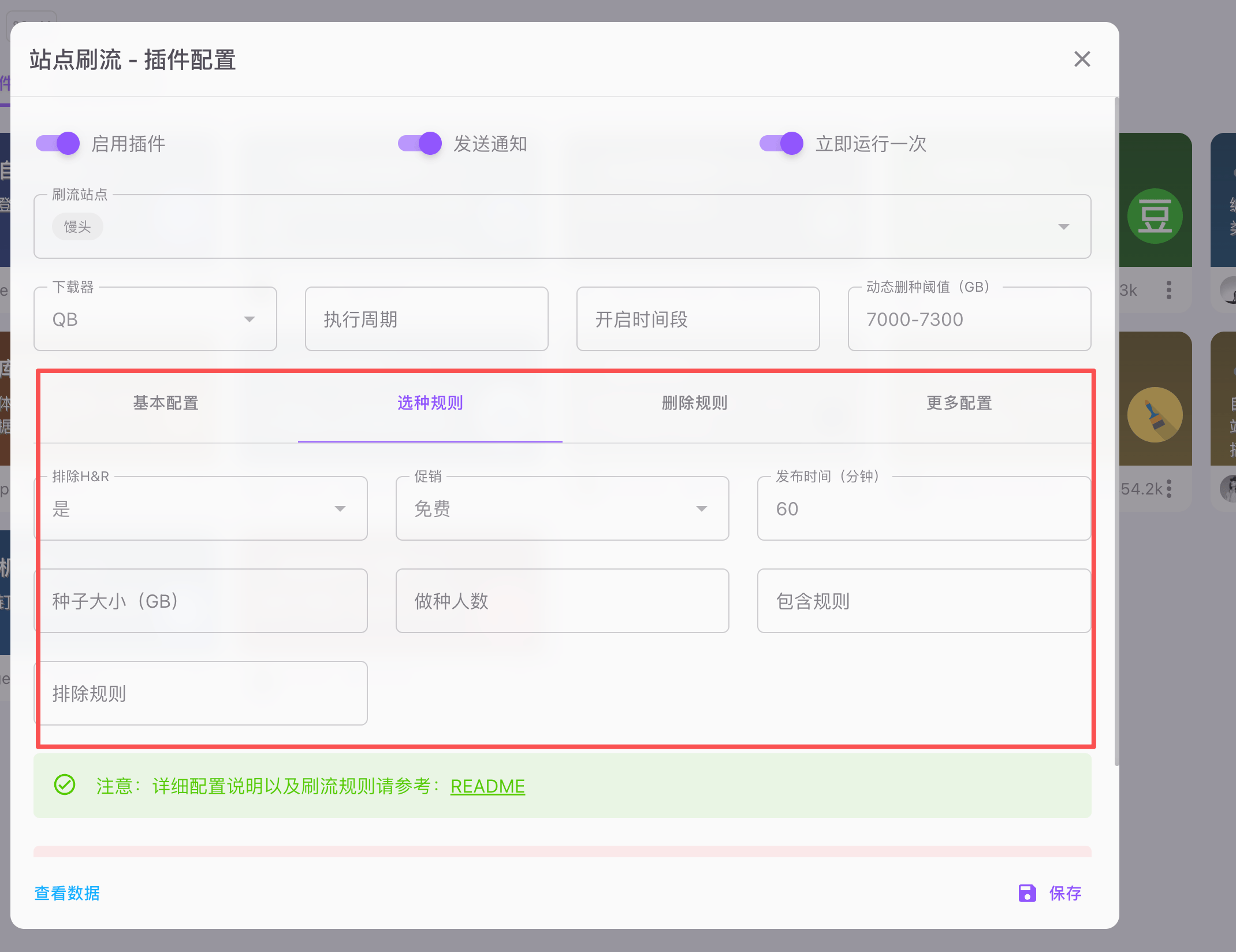The image size is (1236, 952).
Task: Disable the 发送通知 switch
Action: point(420,143)
